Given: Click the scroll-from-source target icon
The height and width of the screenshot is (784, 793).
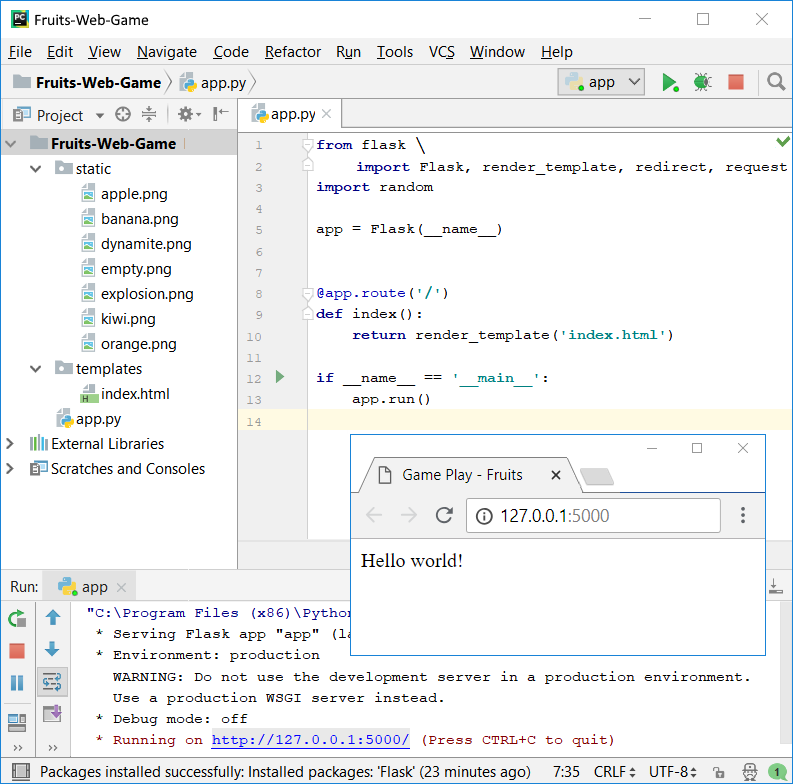Looking at the screenshot, I should (123, 115).
